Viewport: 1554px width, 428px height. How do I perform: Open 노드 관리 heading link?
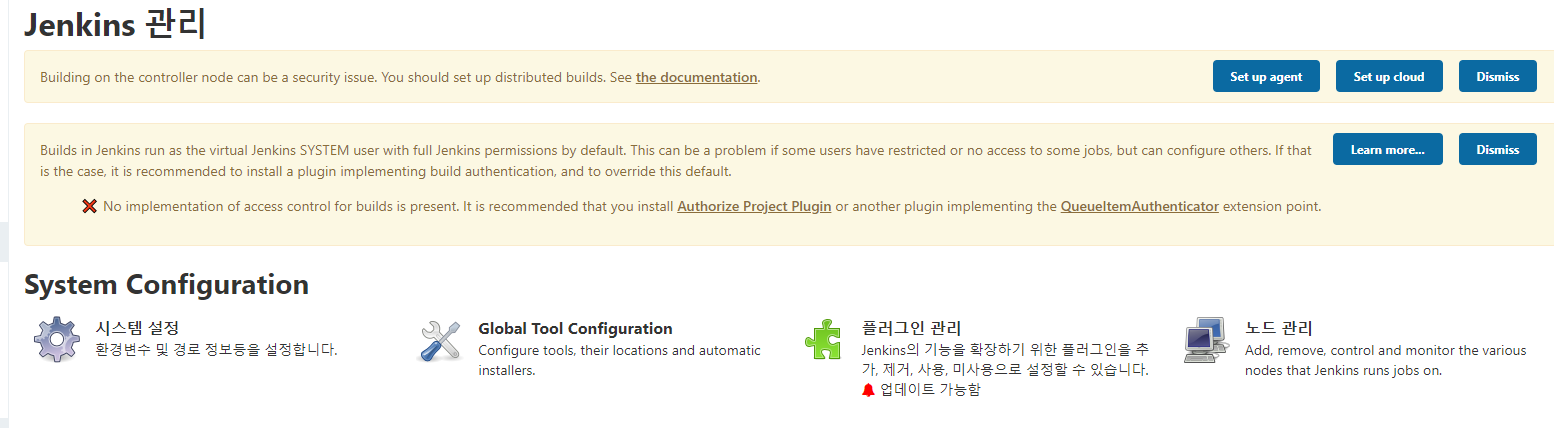1278,328
